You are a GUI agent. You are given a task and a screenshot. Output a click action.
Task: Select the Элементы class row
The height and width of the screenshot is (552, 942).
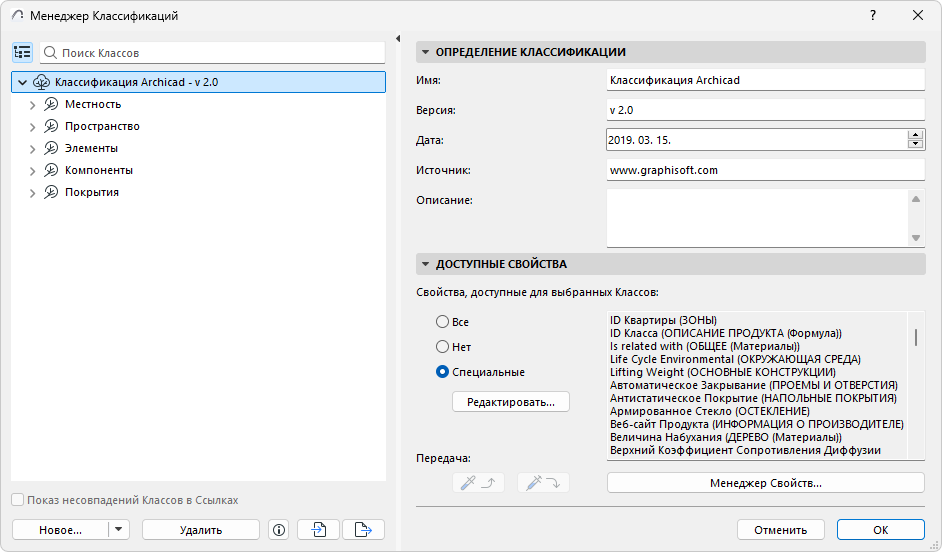[x=198, y=148]
